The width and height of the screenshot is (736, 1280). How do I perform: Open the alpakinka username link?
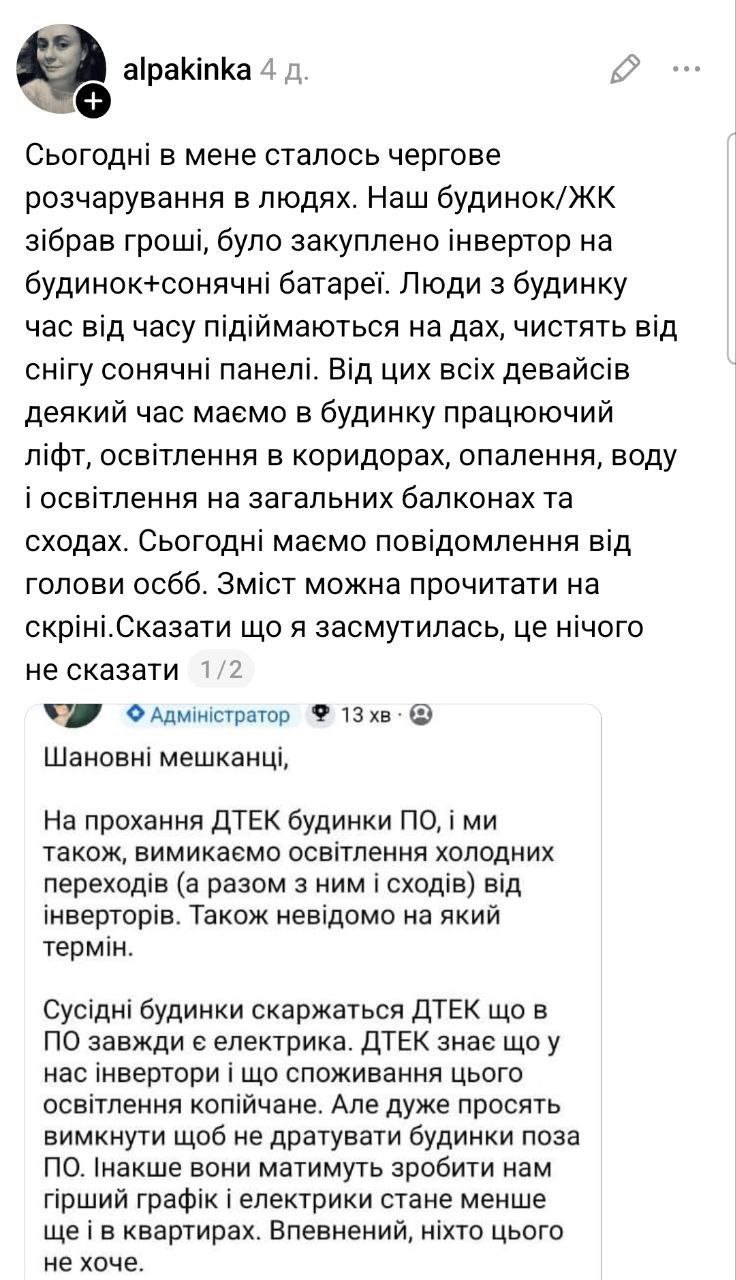(x=185, y=69)
